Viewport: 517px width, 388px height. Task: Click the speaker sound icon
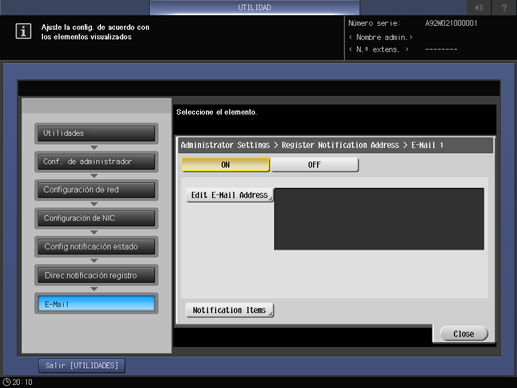pos(479,7)
